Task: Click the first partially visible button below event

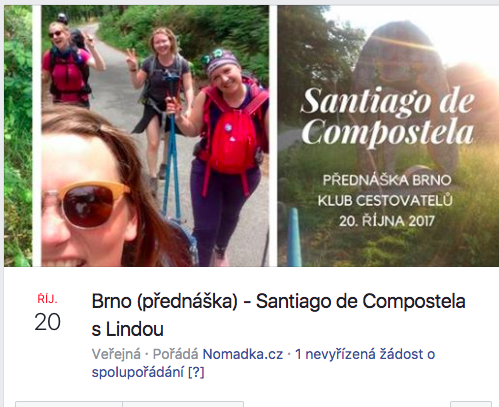Action: click(69, 404)
